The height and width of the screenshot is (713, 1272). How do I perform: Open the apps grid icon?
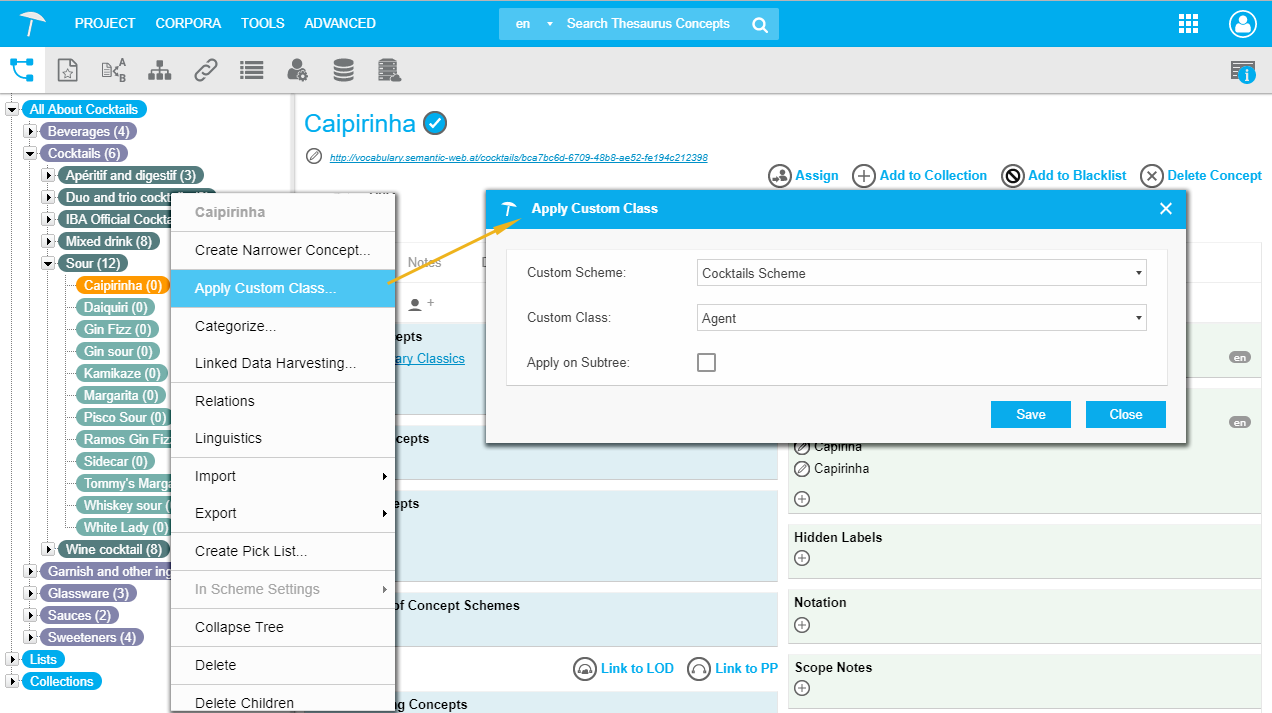[1189, 24]
